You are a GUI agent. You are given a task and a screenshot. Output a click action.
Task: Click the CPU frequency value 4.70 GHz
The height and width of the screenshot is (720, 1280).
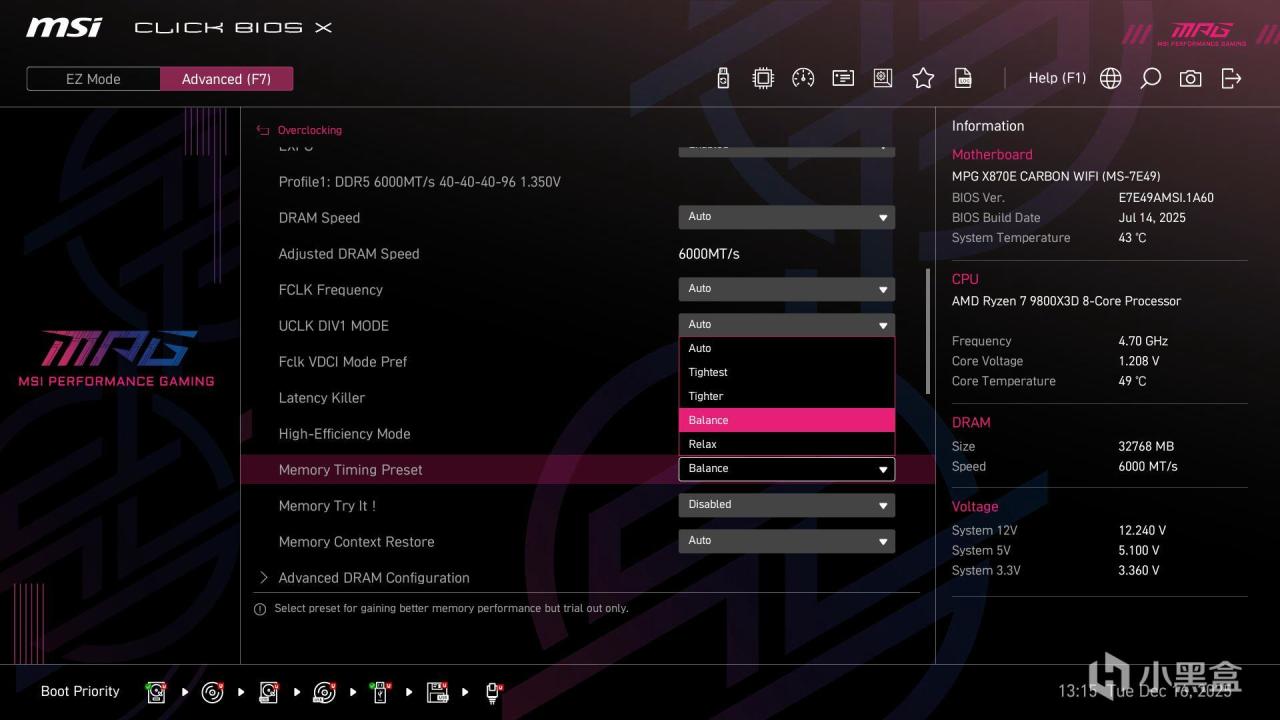click(1143, 341)
